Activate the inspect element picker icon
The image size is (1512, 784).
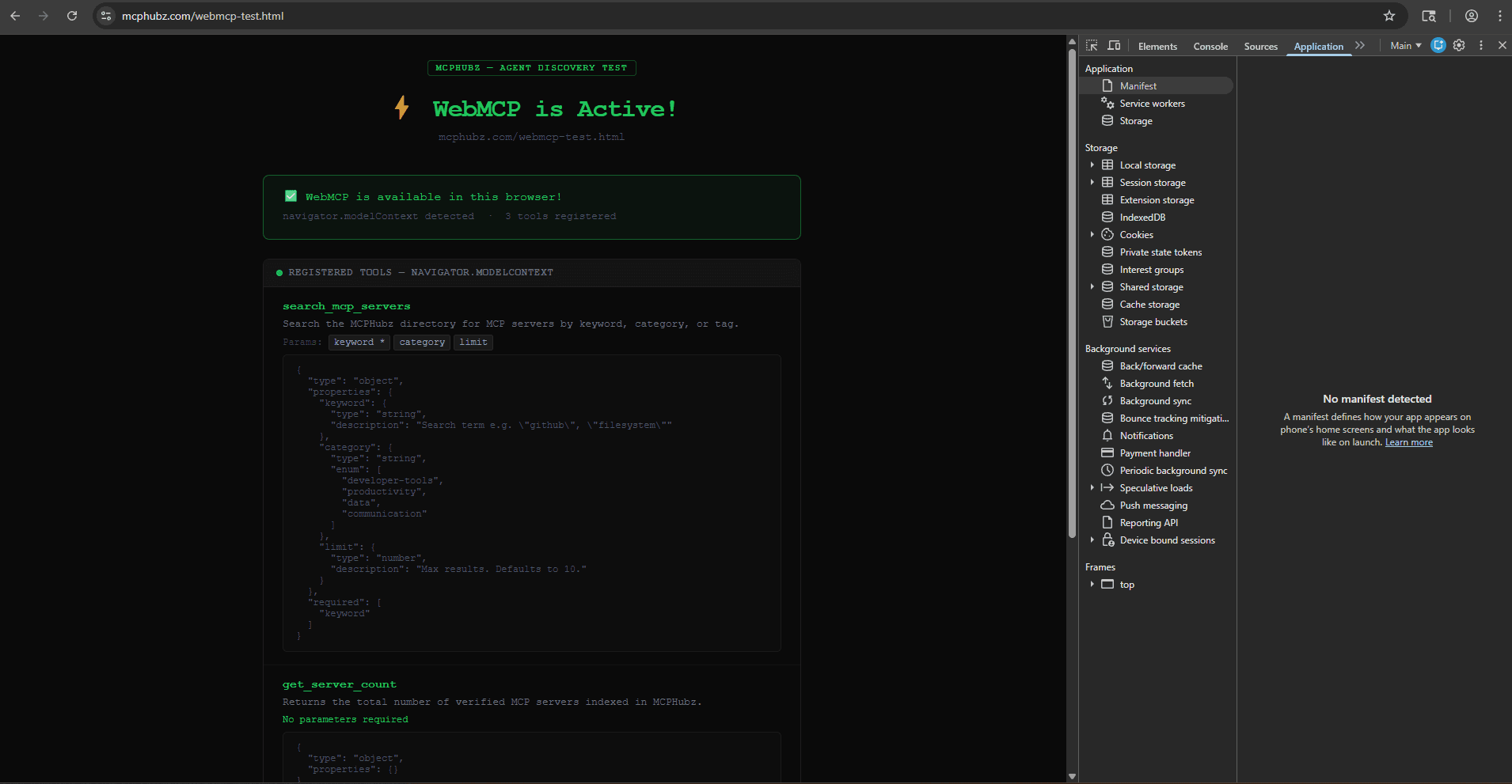(1092, 46)
